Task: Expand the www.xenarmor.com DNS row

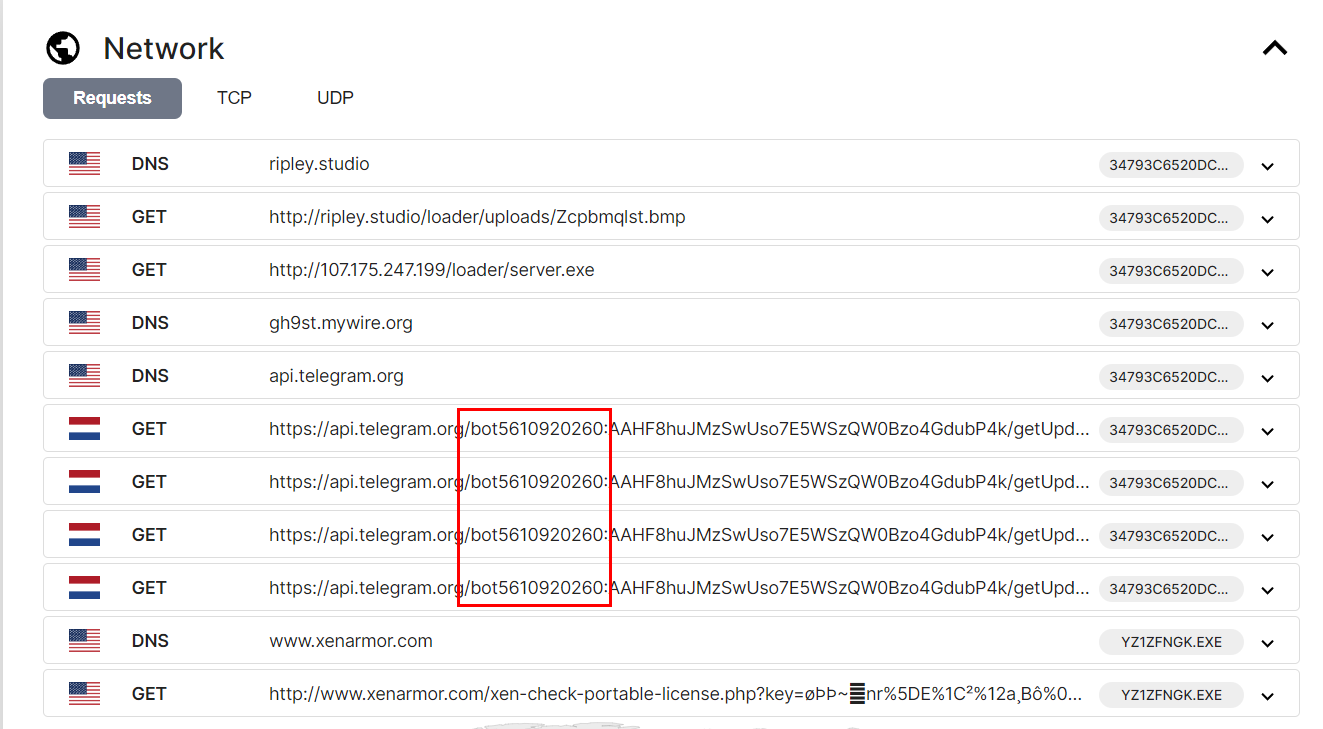Action: 1268,643
